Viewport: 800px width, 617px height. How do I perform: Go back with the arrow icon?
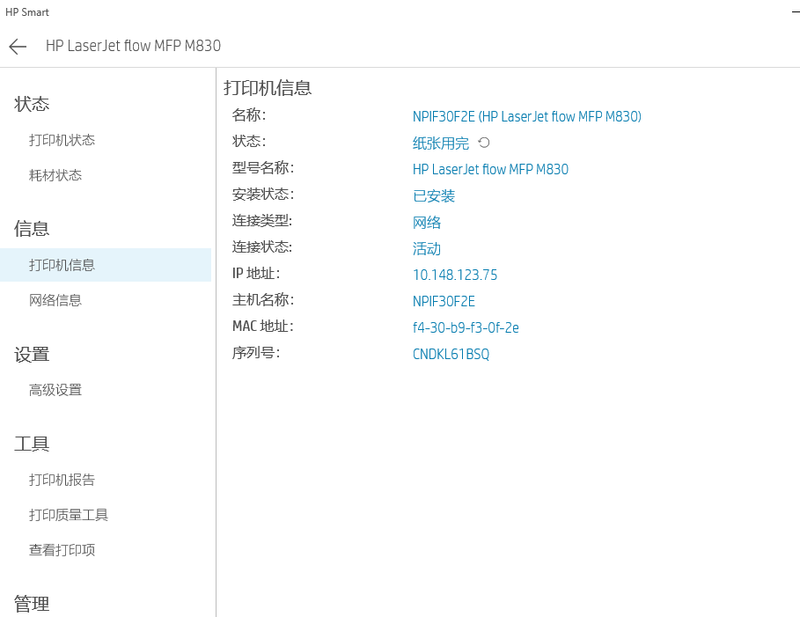(x=17, y=46)
